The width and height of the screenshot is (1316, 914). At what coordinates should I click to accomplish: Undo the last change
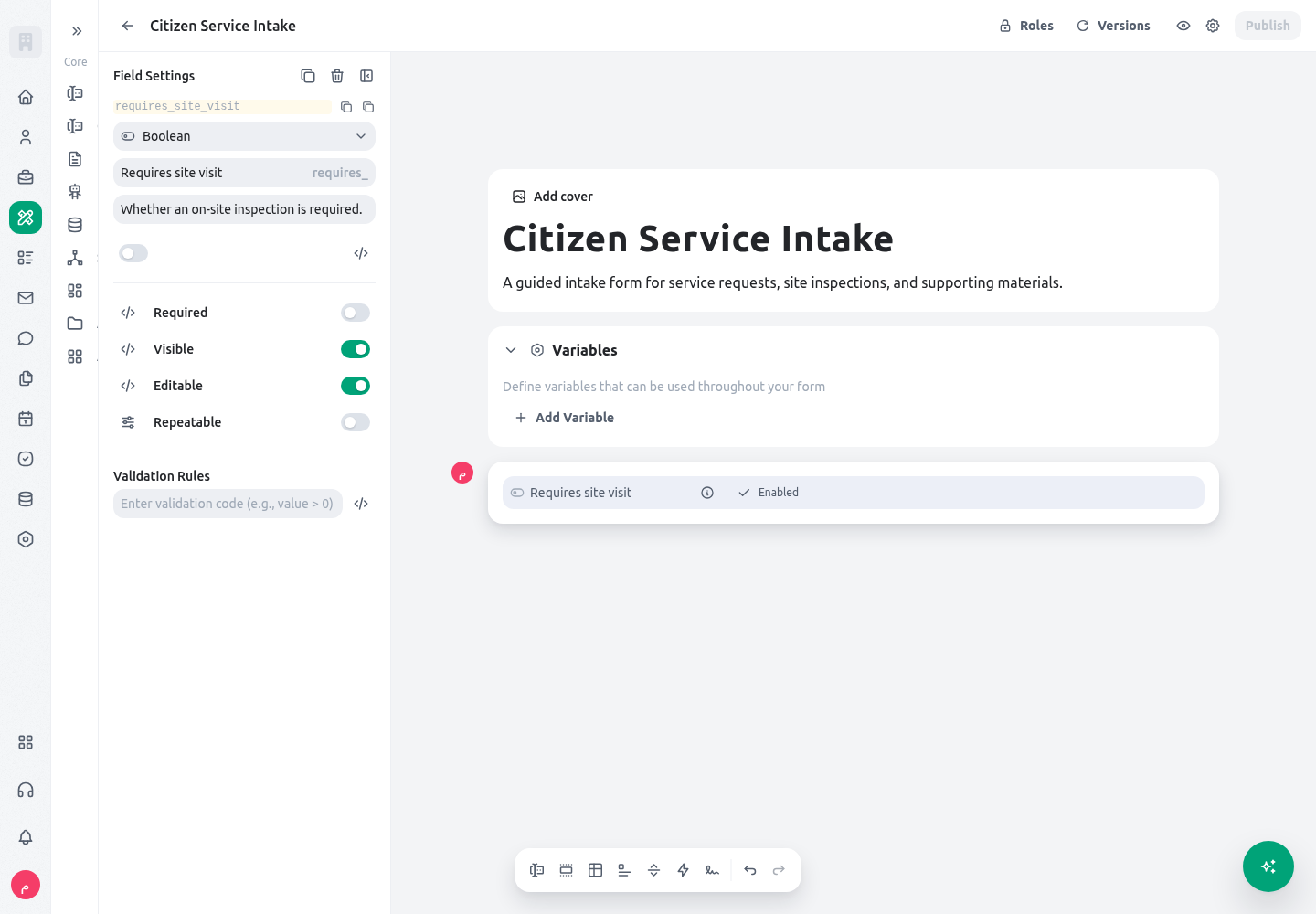point(750,870)
